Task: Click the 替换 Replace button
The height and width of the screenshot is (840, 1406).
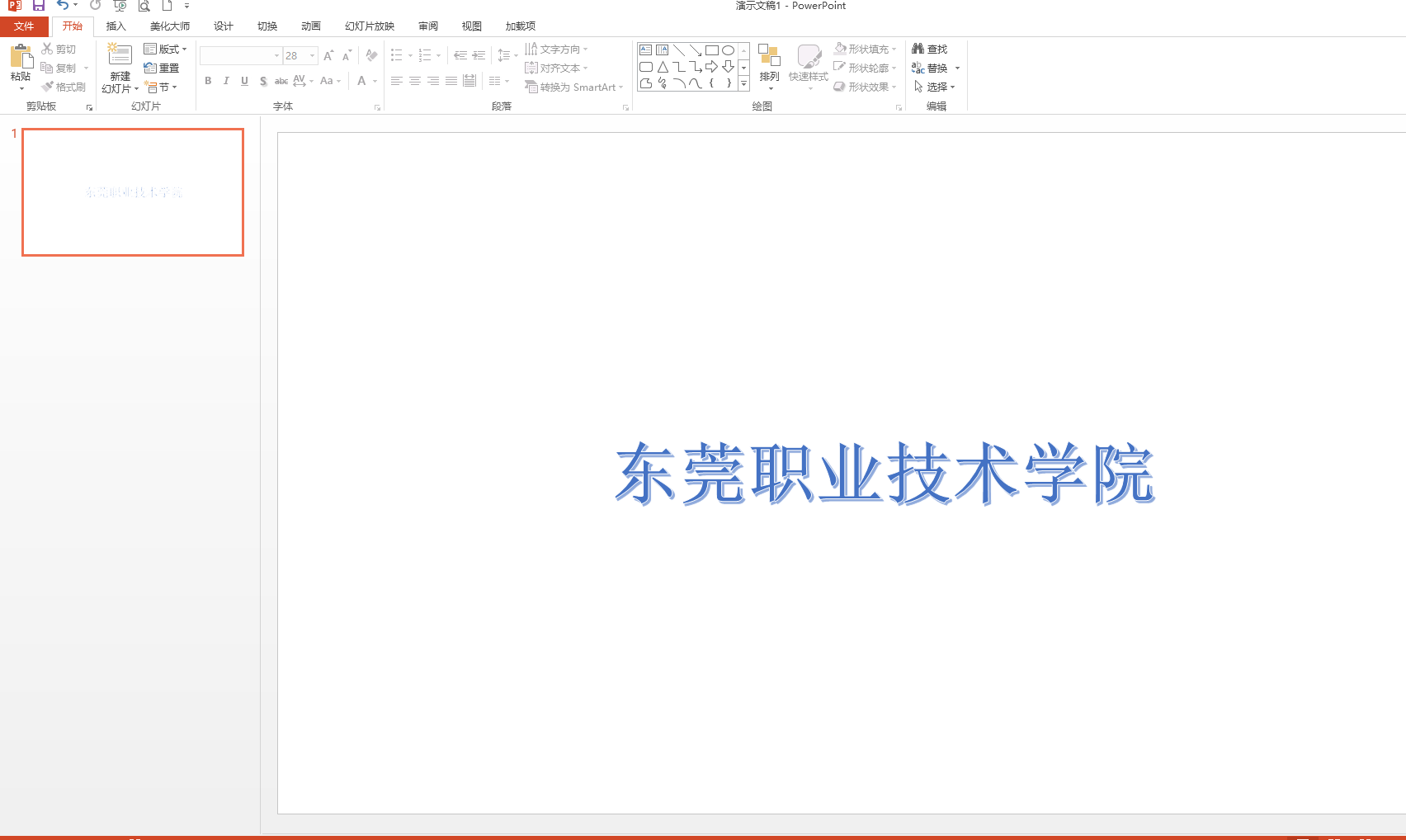Action: [x=930, y=68]
